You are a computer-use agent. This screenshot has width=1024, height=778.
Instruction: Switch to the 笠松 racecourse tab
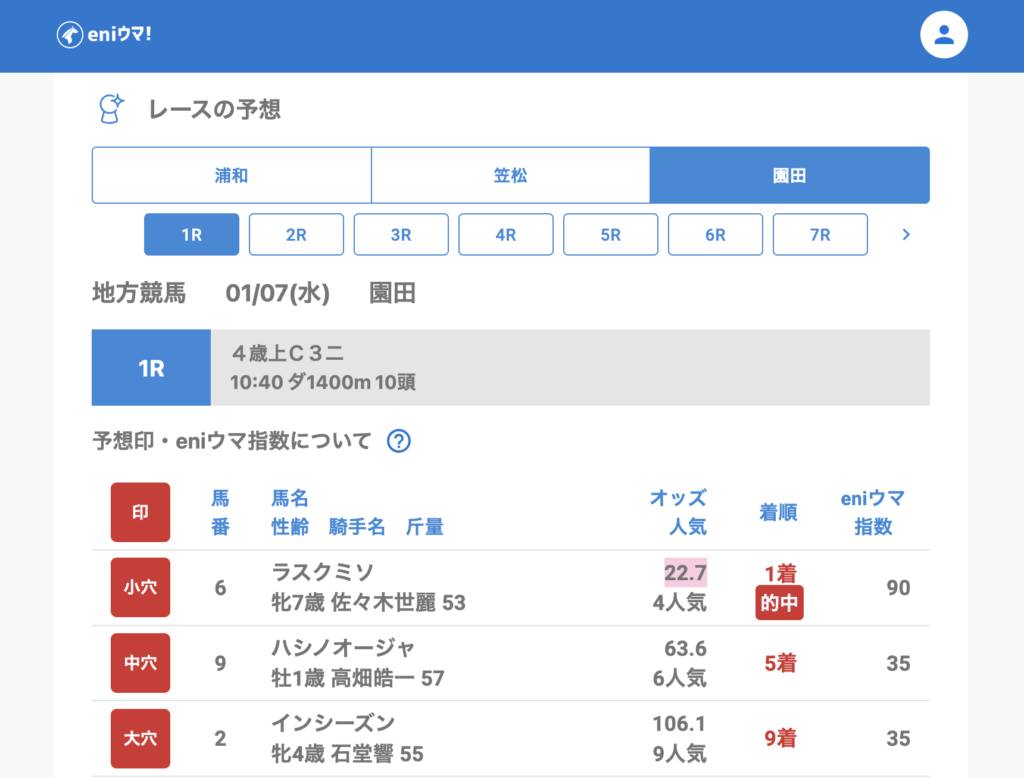click(x=510, y=176)
